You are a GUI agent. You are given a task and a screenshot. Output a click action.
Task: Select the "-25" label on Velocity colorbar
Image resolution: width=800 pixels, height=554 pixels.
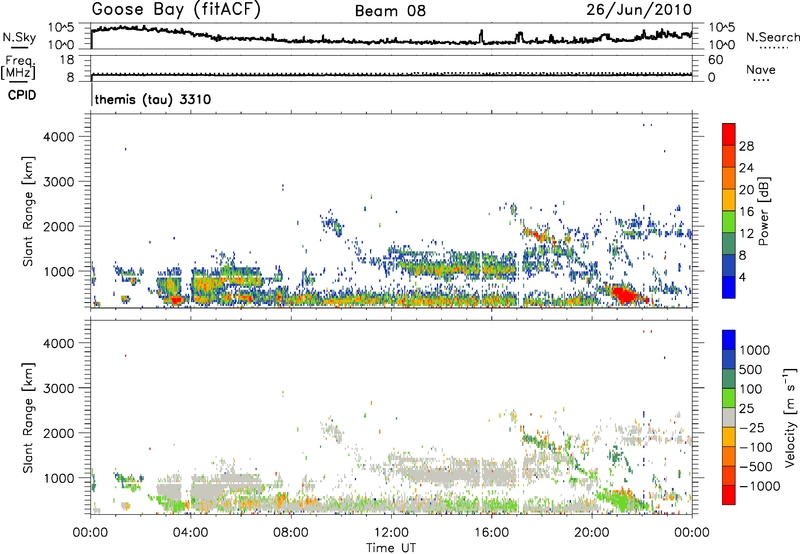(752, 427)
